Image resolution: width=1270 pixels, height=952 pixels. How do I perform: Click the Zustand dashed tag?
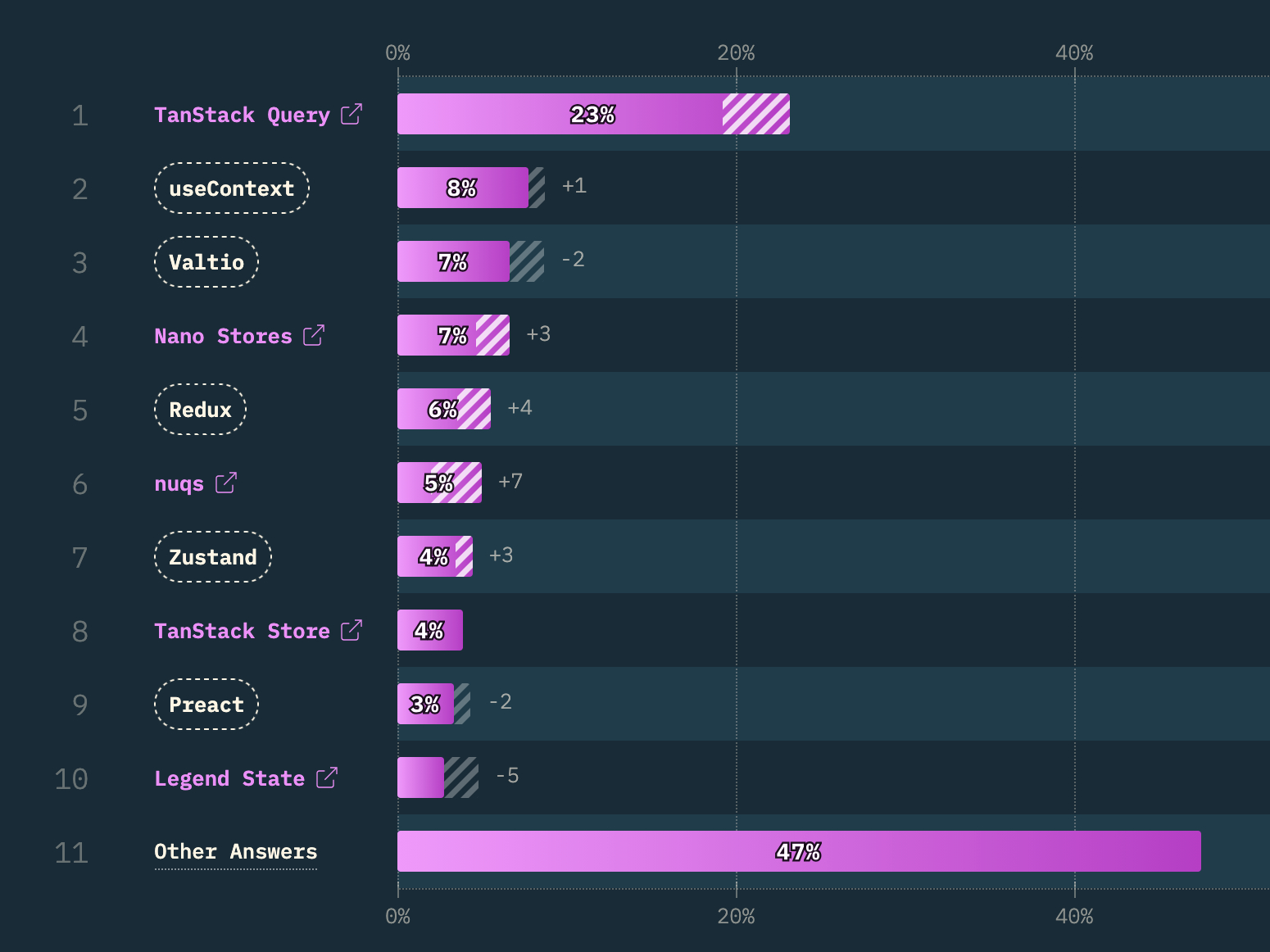tap(213, 557)
